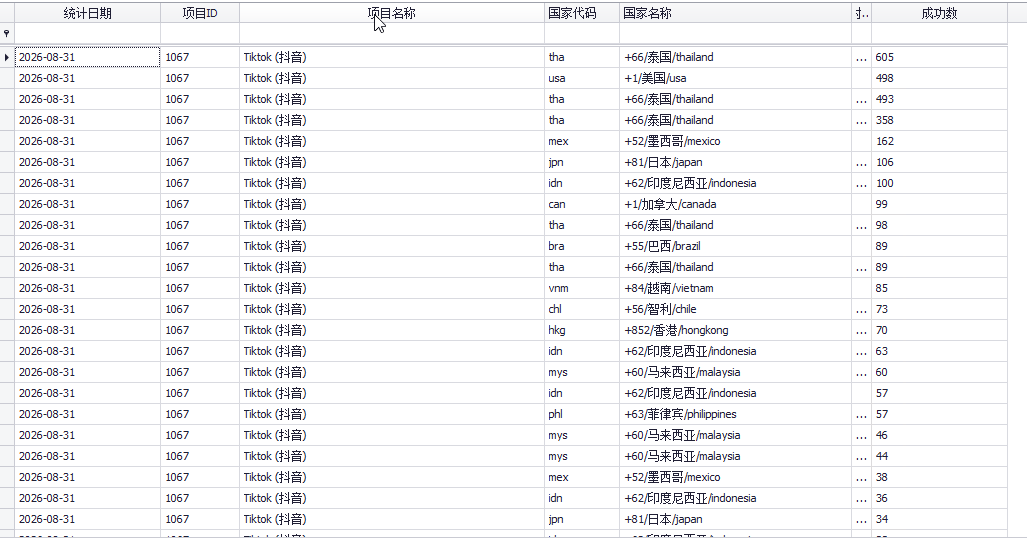Click the row selector of the usa row
The height and width of the screenshot is (538, 1027).
coord(7,78)
